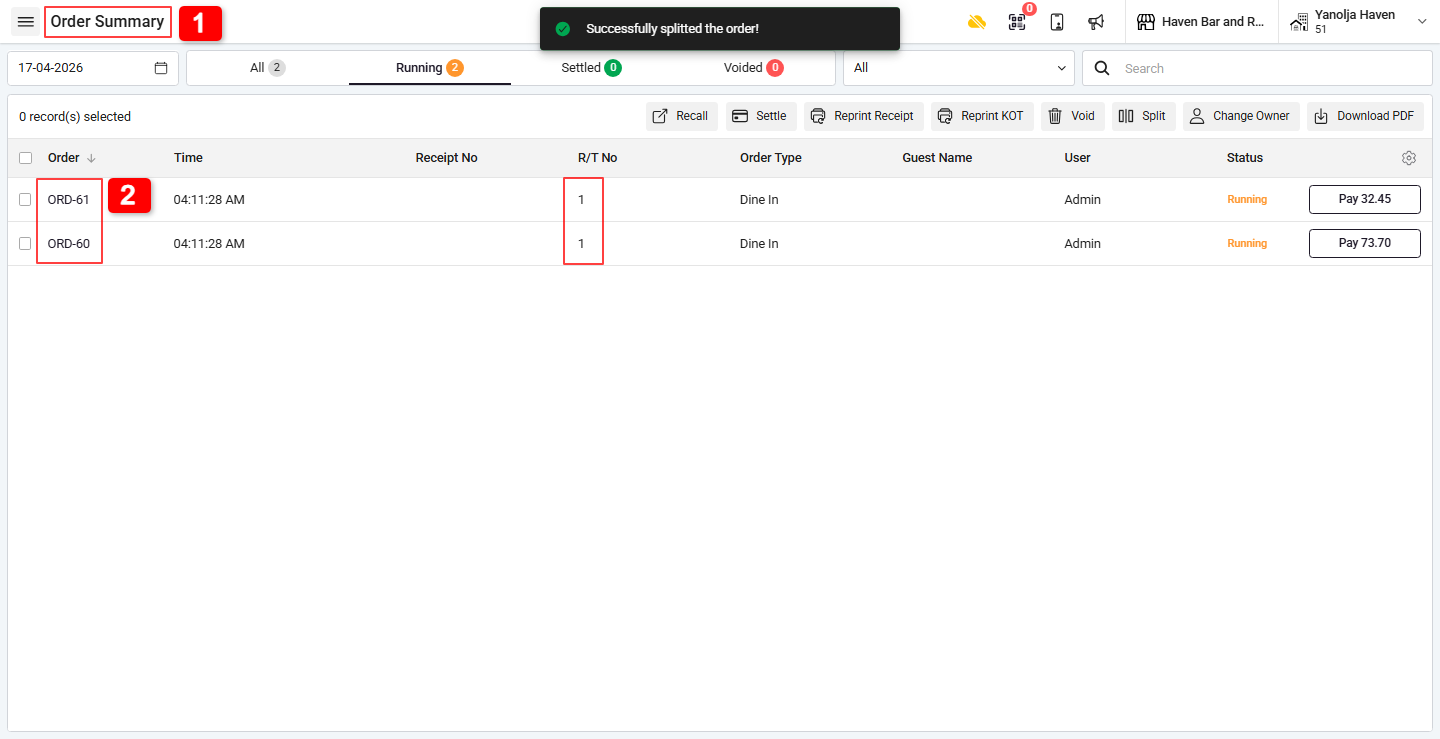Viewport: 1440px width, 739px height.
Task: Click the Time column header
Action: point(188,158)
